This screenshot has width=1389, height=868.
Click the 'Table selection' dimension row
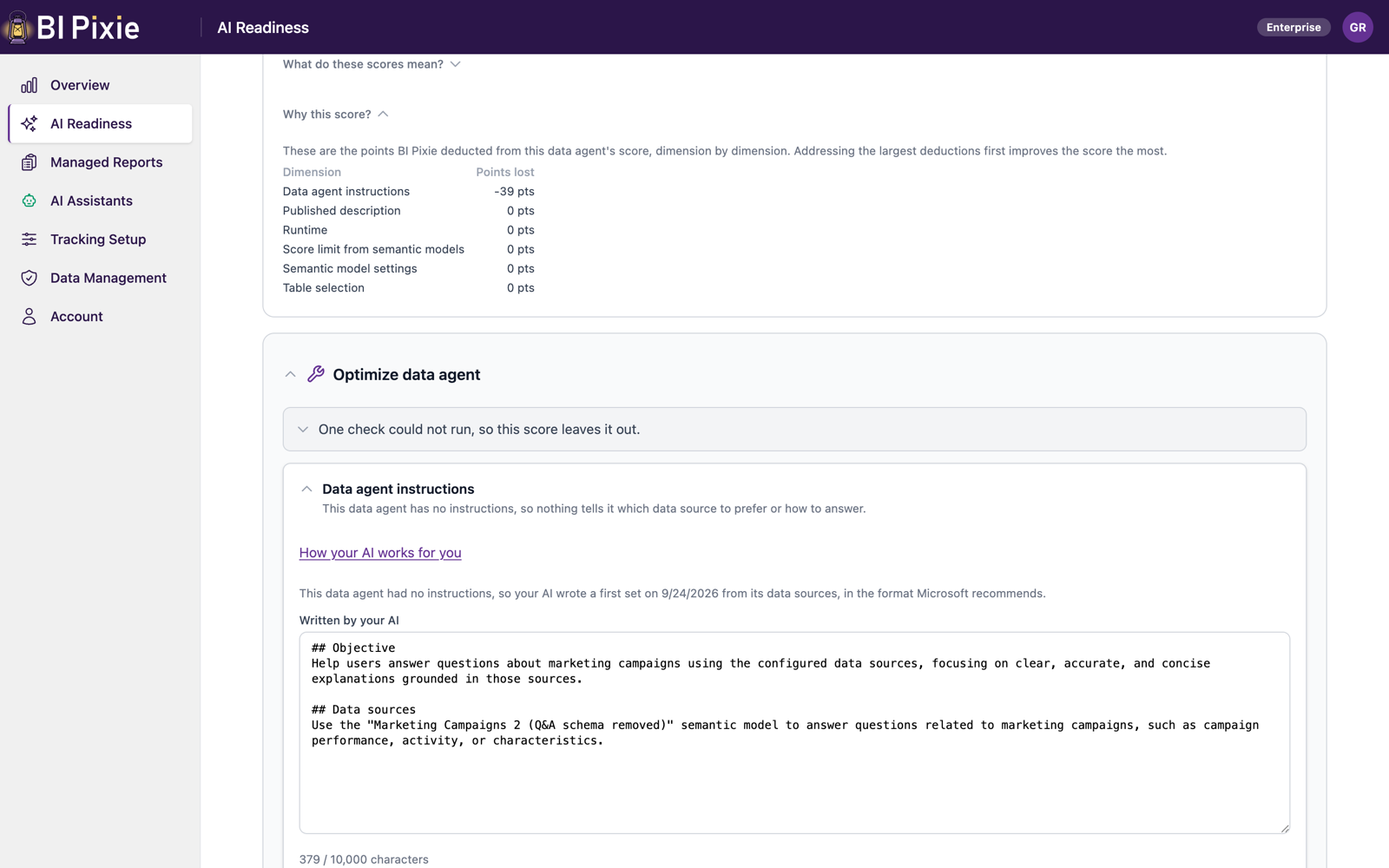(408, 288)
